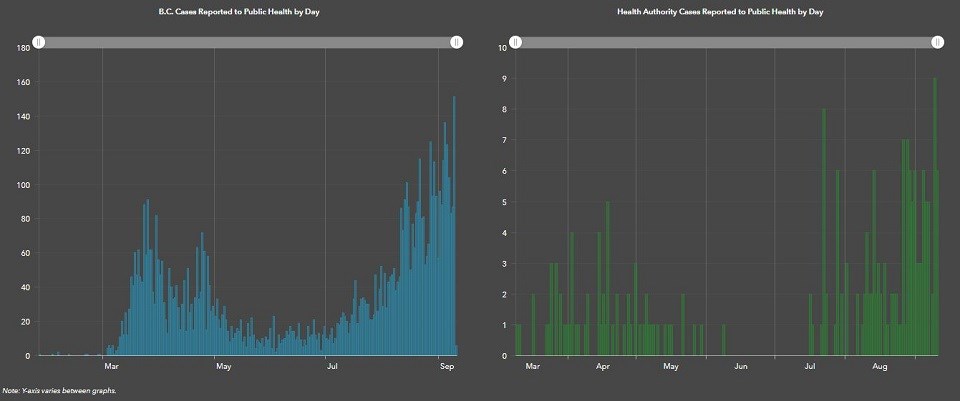The height and width of the screenshot is (401, 960).
Task: Click the 140 y-axis value on B.C. chart
Action: [x=25, y=116]
